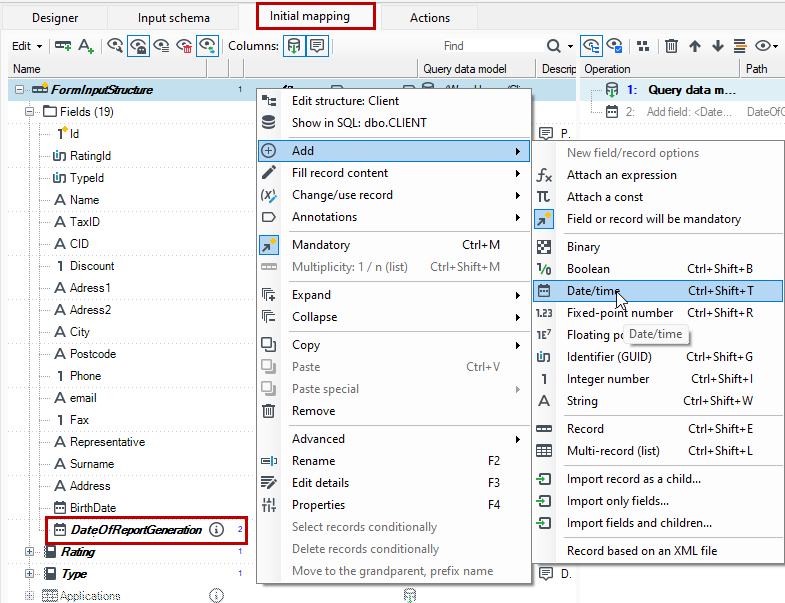The image size is (785, 603).
Task: Choose Remove from context menu
Action: pyautogui.click(x=394, y=411)
